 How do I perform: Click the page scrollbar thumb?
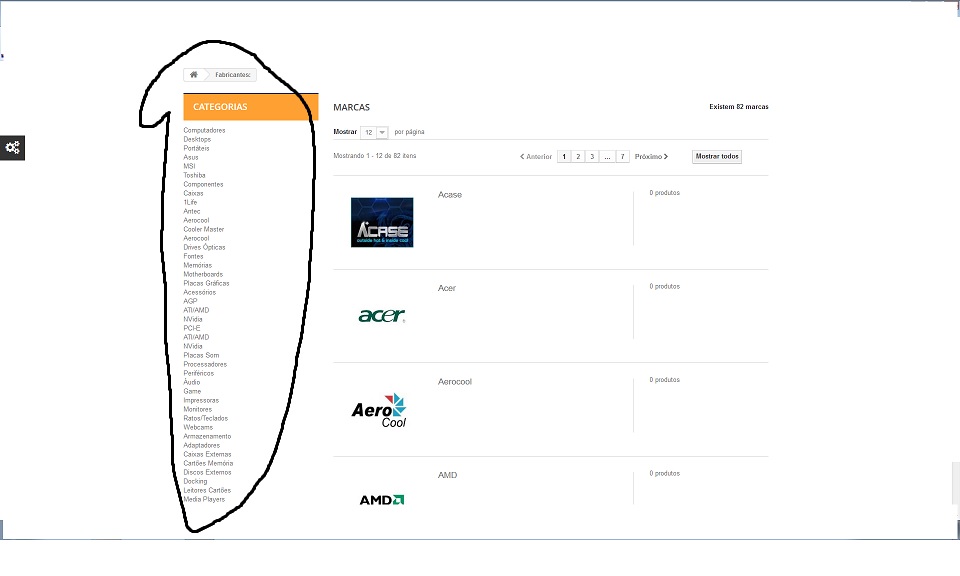click(x=956, y=484)
